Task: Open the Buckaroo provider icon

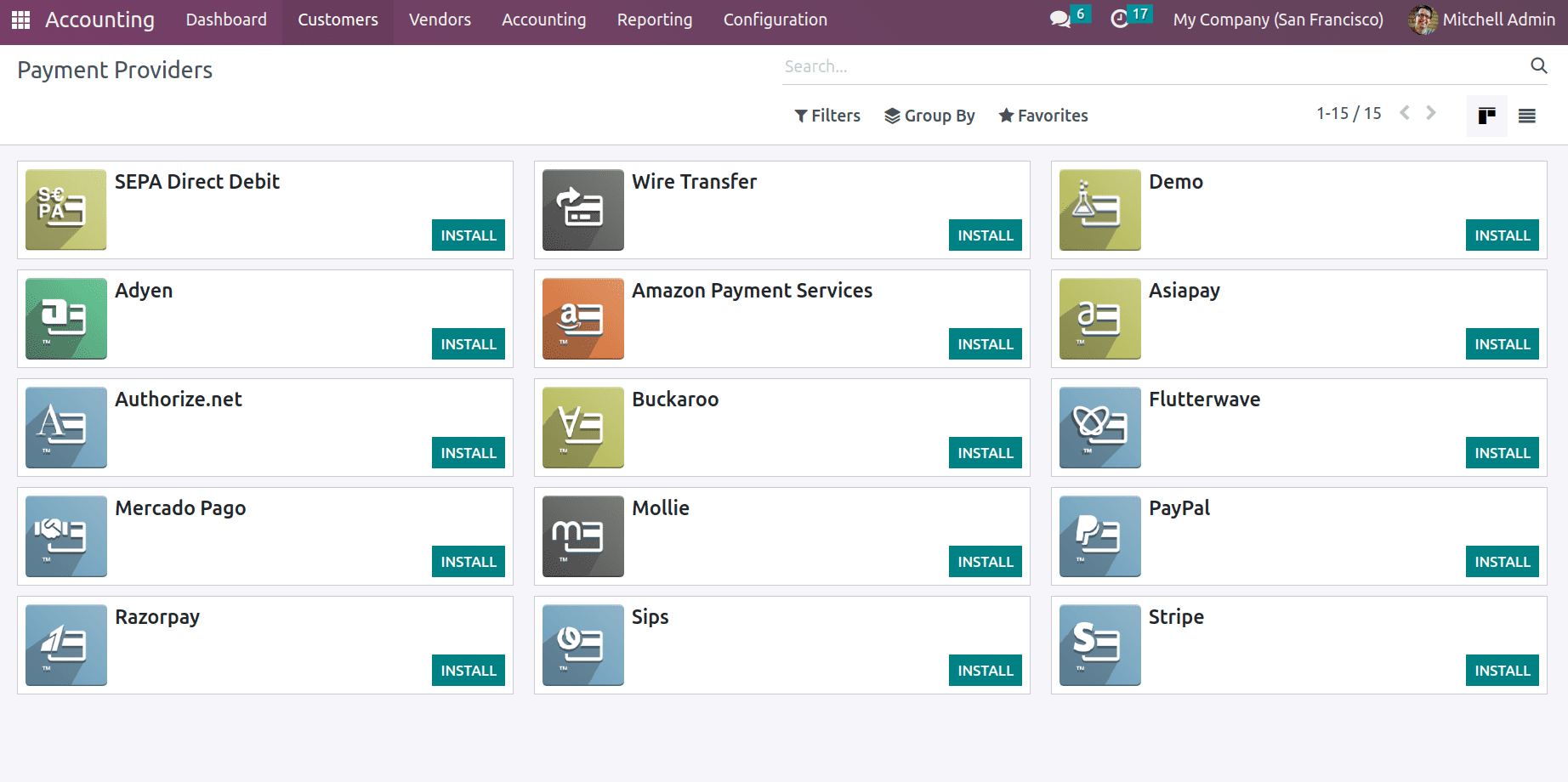Action: (582, 428)
